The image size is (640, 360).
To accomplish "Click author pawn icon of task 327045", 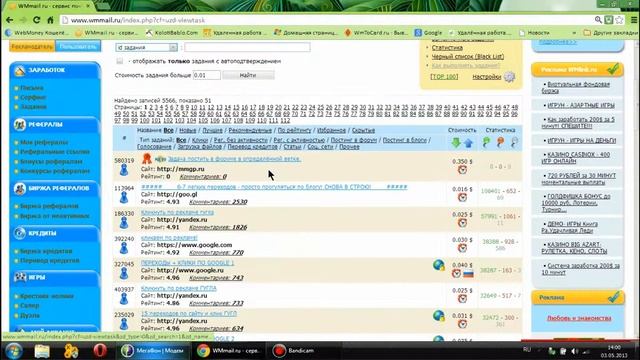I will pyautogui.click(x=124, y=273).
